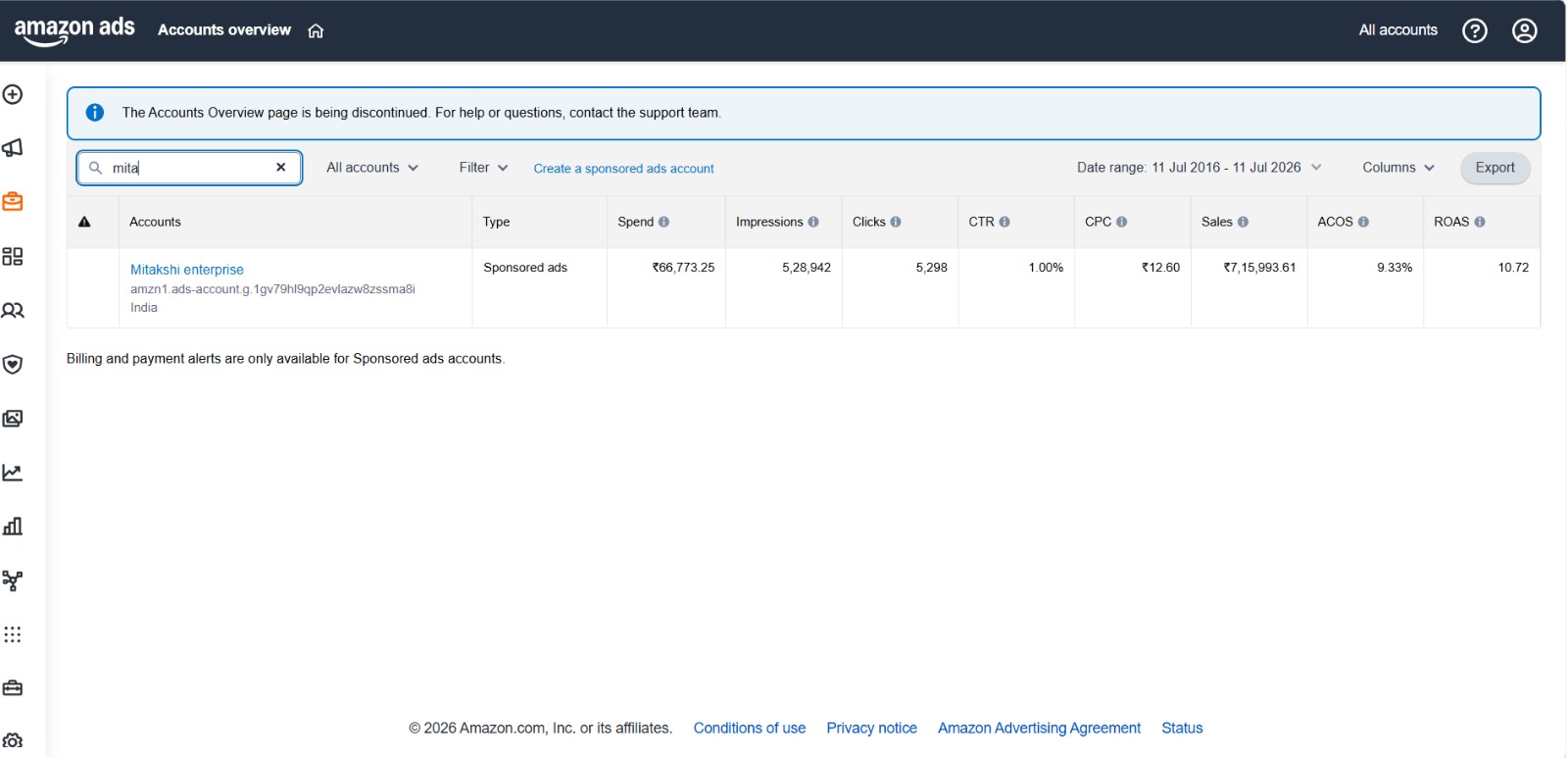Open the shield heart sidebar icon
1568x758 pixels.
click(13, 365)
